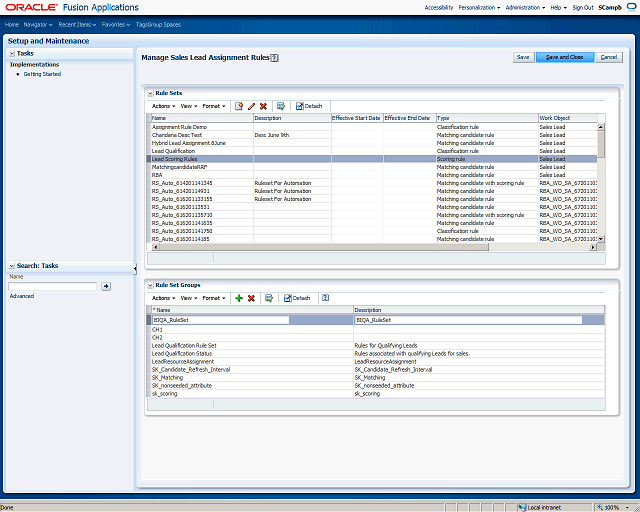Add a rule set group with green plus

(239, 298)
